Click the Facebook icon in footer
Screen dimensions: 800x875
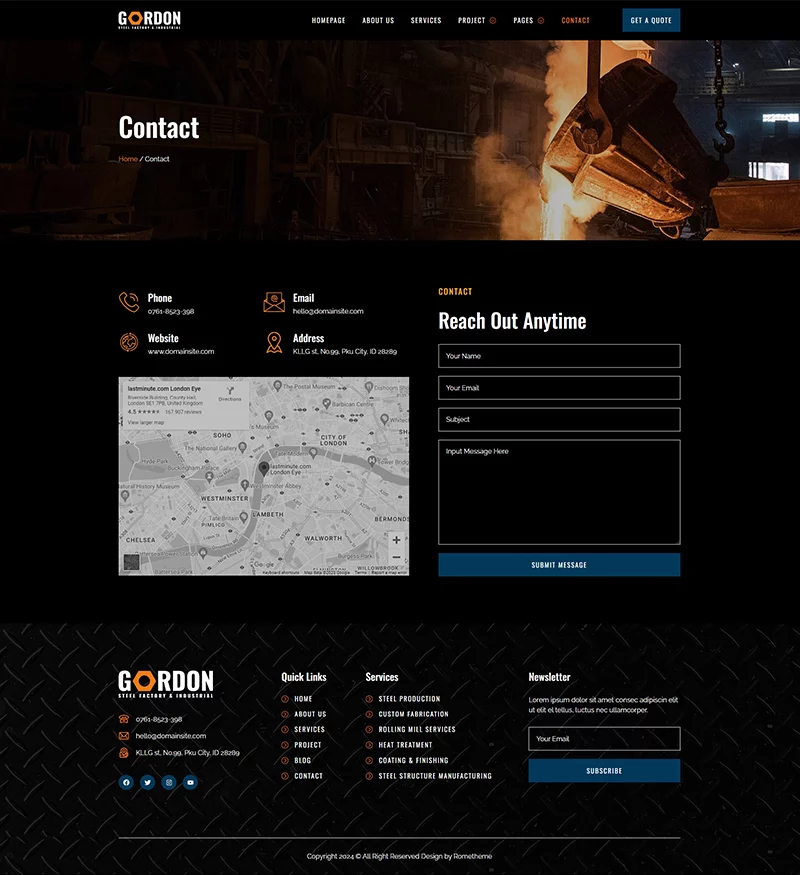coord(126,782)
